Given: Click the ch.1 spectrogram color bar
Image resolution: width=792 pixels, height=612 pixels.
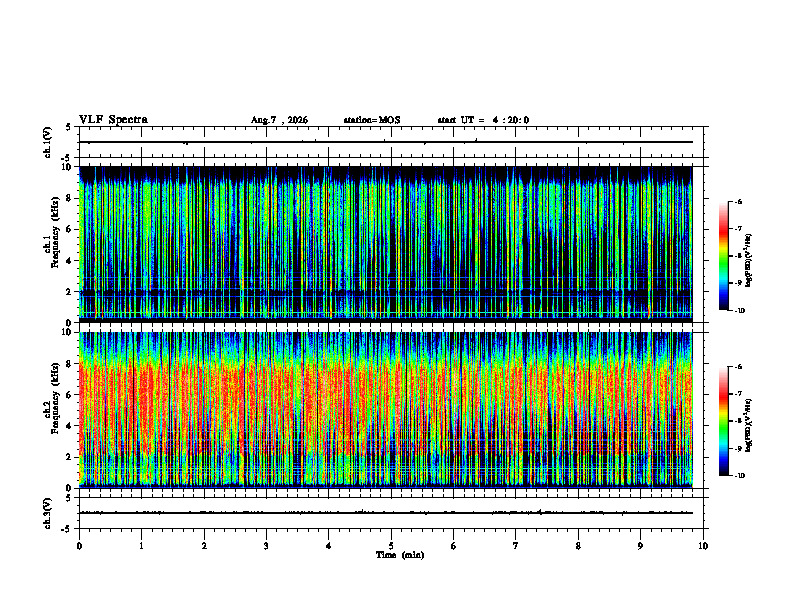Looking at the screenshot, I should [x=723, y=256].
